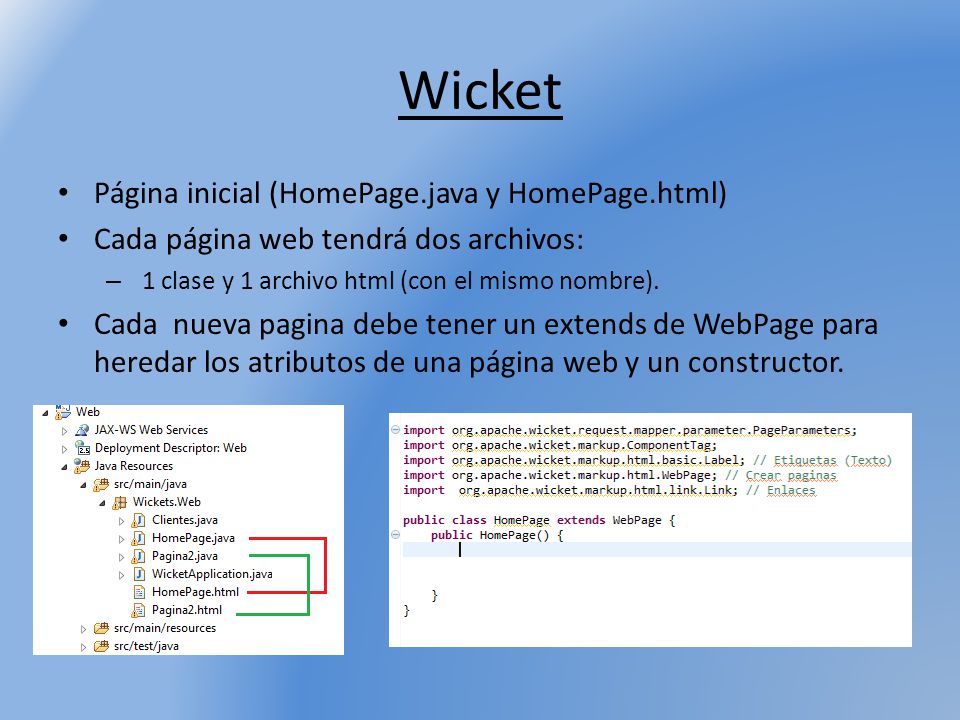
Task: Collapse the Java Resources node
Action: pos(64,467)
